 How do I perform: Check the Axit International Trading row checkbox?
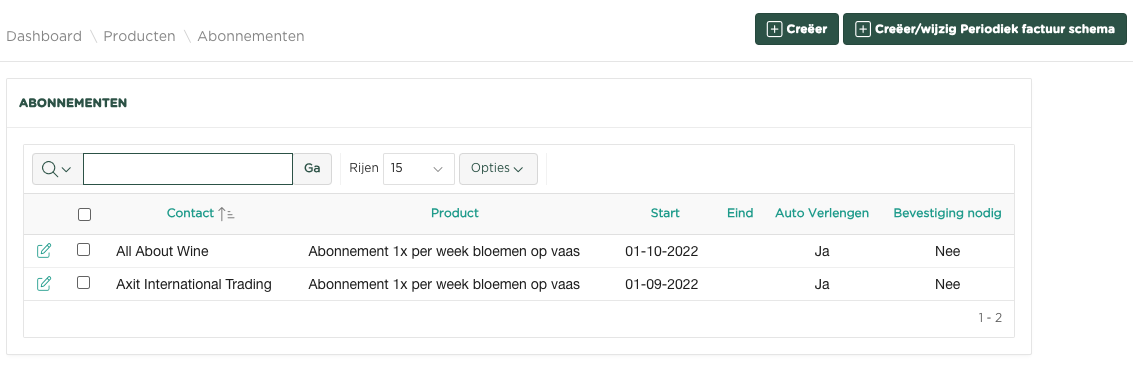84,283
